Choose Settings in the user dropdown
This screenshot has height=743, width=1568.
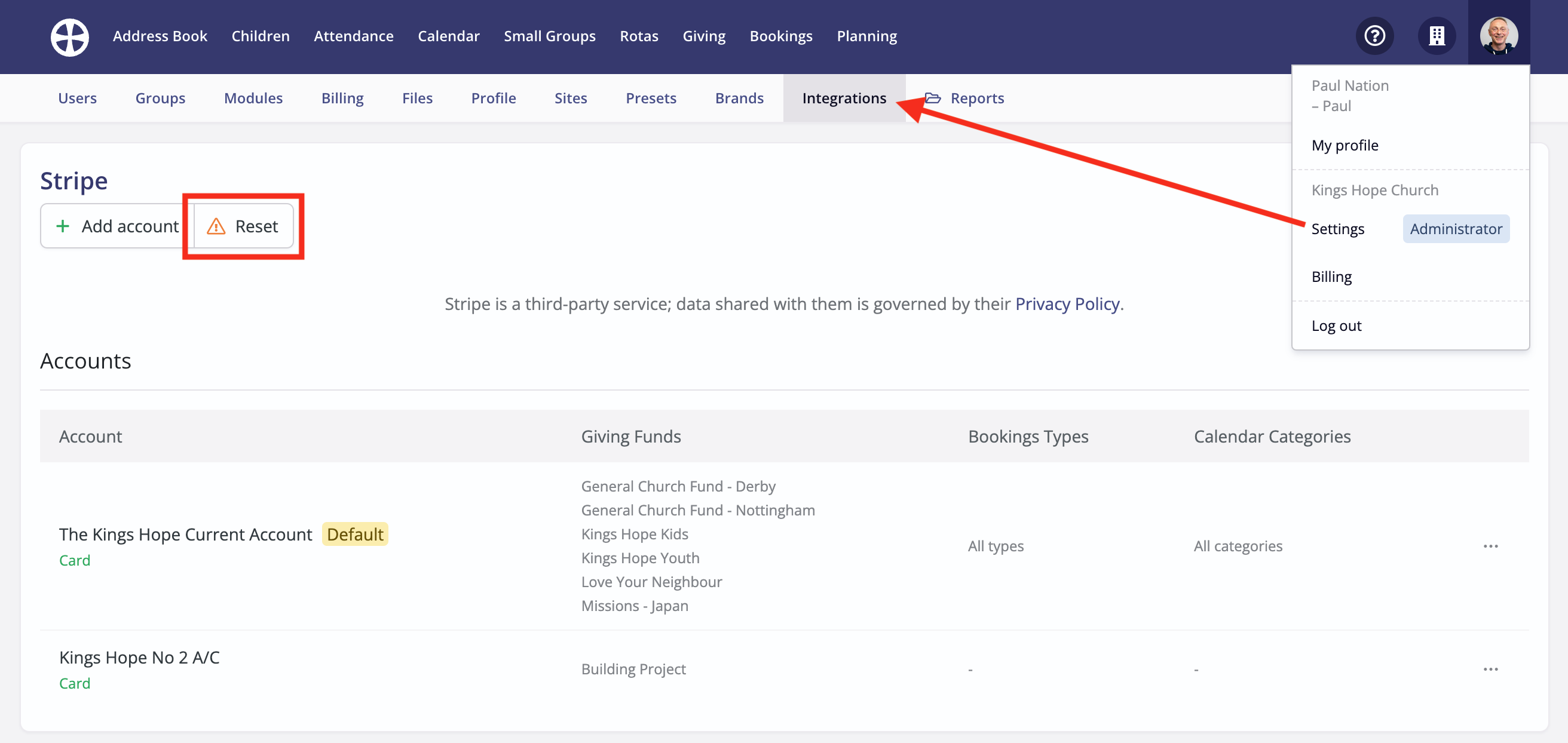coord(1337,229)
